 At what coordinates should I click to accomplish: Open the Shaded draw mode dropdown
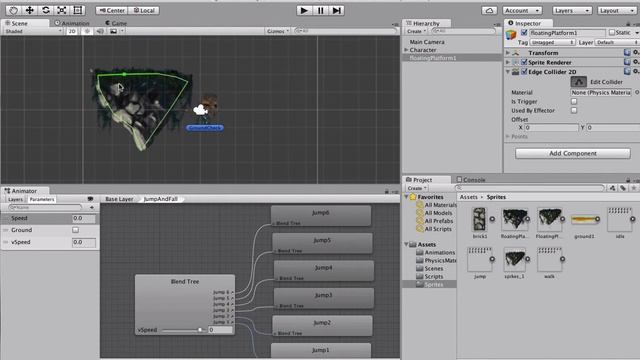[33, 31]
